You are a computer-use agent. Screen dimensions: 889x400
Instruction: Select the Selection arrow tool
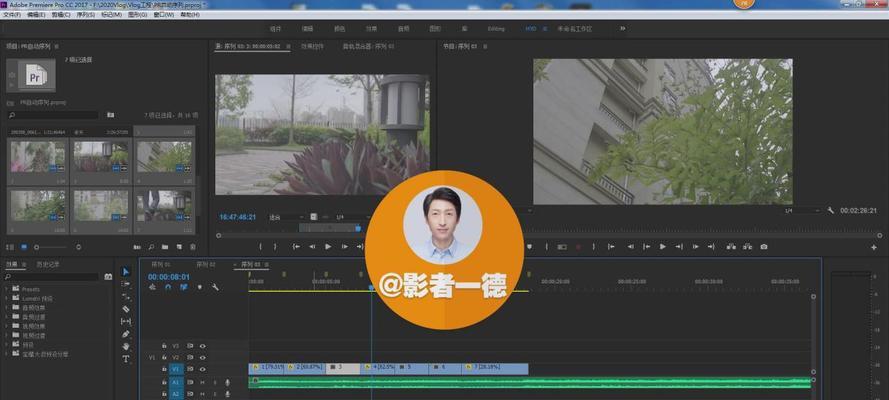pos(126,272)
